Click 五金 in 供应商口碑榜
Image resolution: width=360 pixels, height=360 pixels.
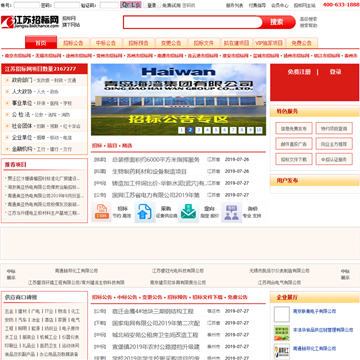point(9,311)
